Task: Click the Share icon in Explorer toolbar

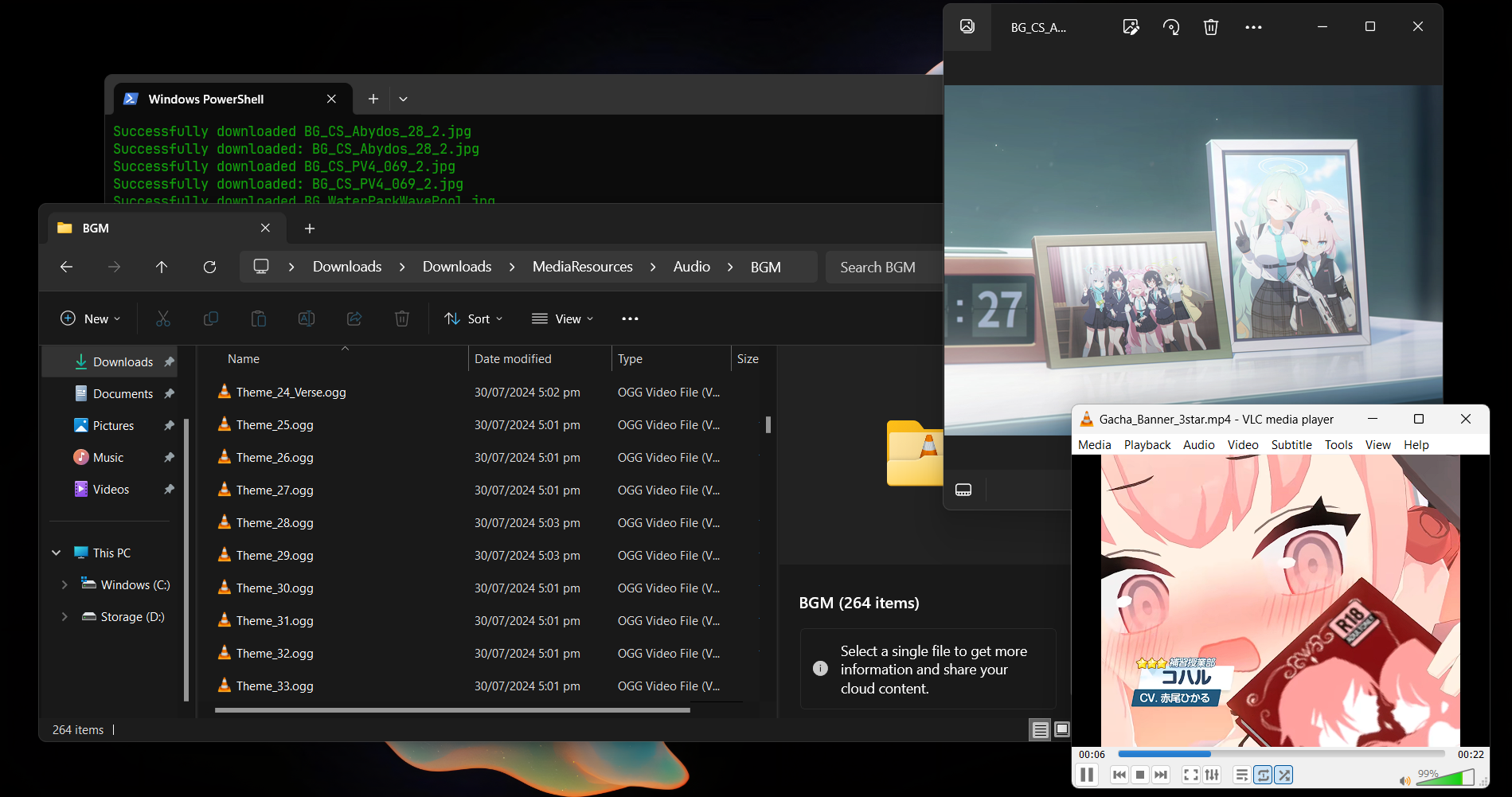Action: coord(354,318)
